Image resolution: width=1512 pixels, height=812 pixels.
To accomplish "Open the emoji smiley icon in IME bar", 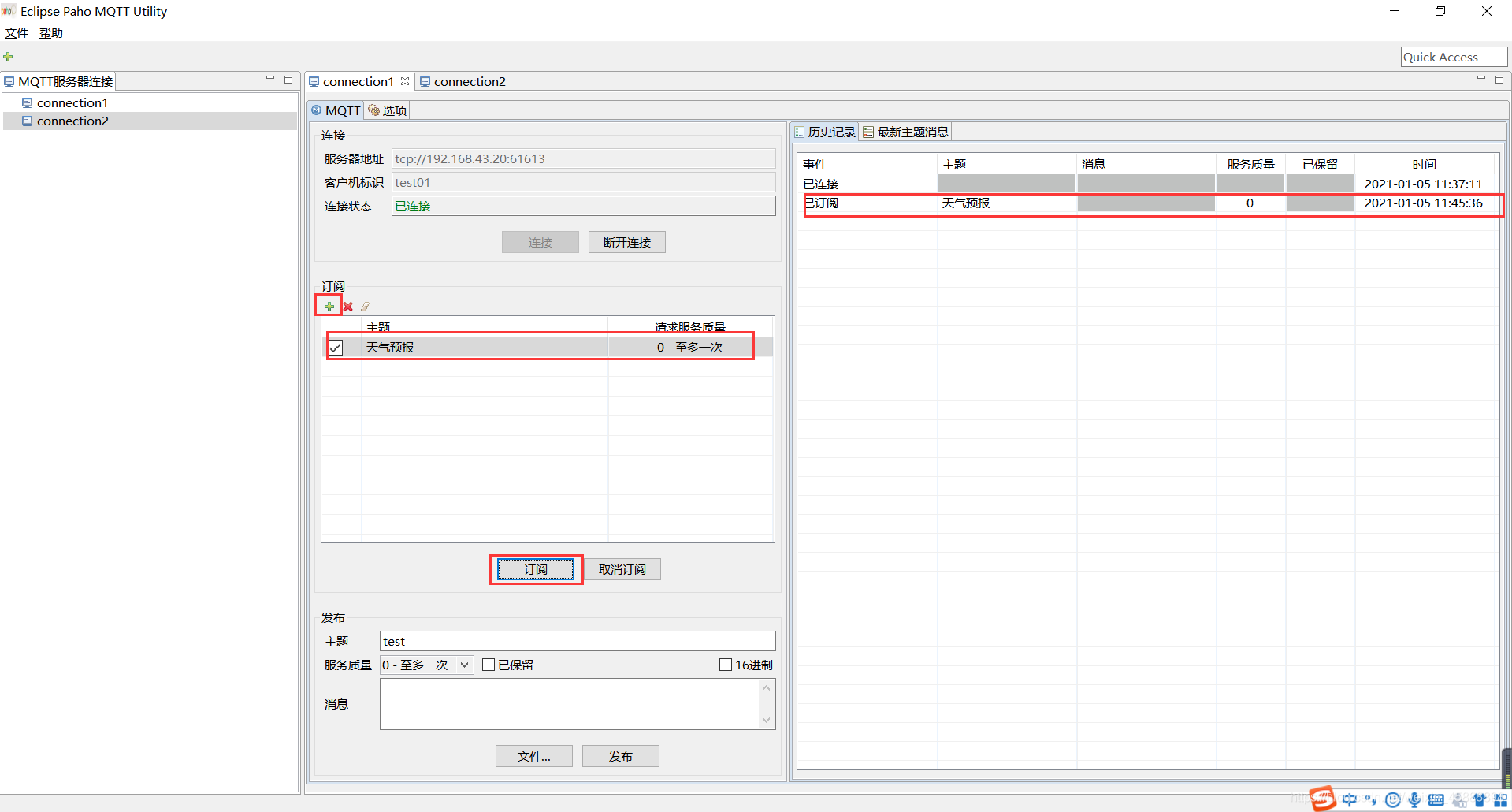I will click(1393, 799).
